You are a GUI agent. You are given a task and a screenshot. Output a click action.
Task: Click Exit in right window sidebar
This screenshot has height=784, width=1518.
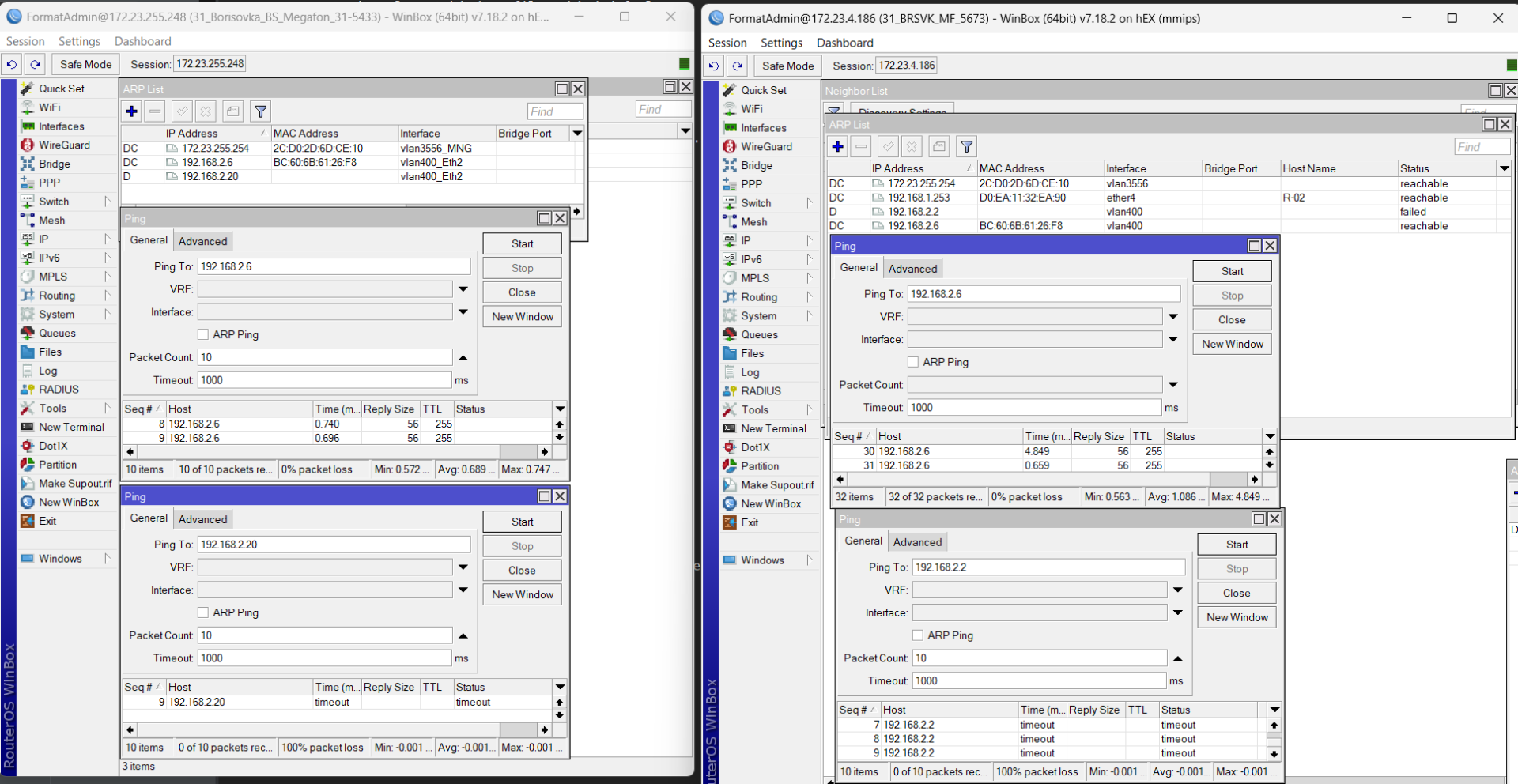(750, 522)
